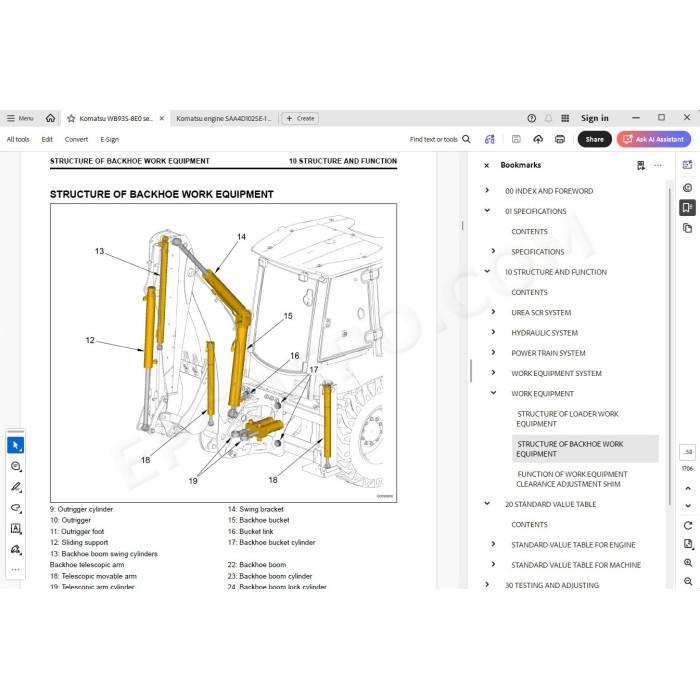Open FUNCTION OF WORK EQUIPMENT CLEARANCE ADJUSTMENT SHIM
The image size is (700, 700).
572,479
